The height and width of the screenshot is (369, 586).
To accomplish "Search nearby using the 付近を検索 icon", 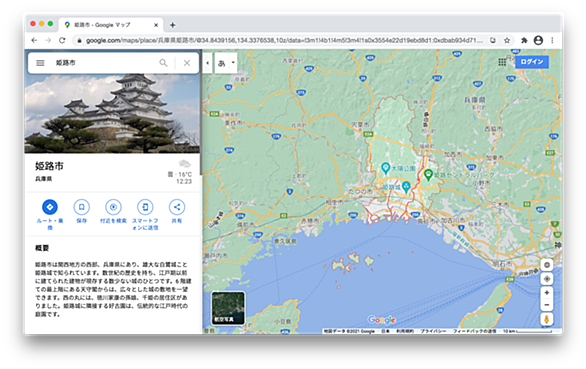I will 113,207.
